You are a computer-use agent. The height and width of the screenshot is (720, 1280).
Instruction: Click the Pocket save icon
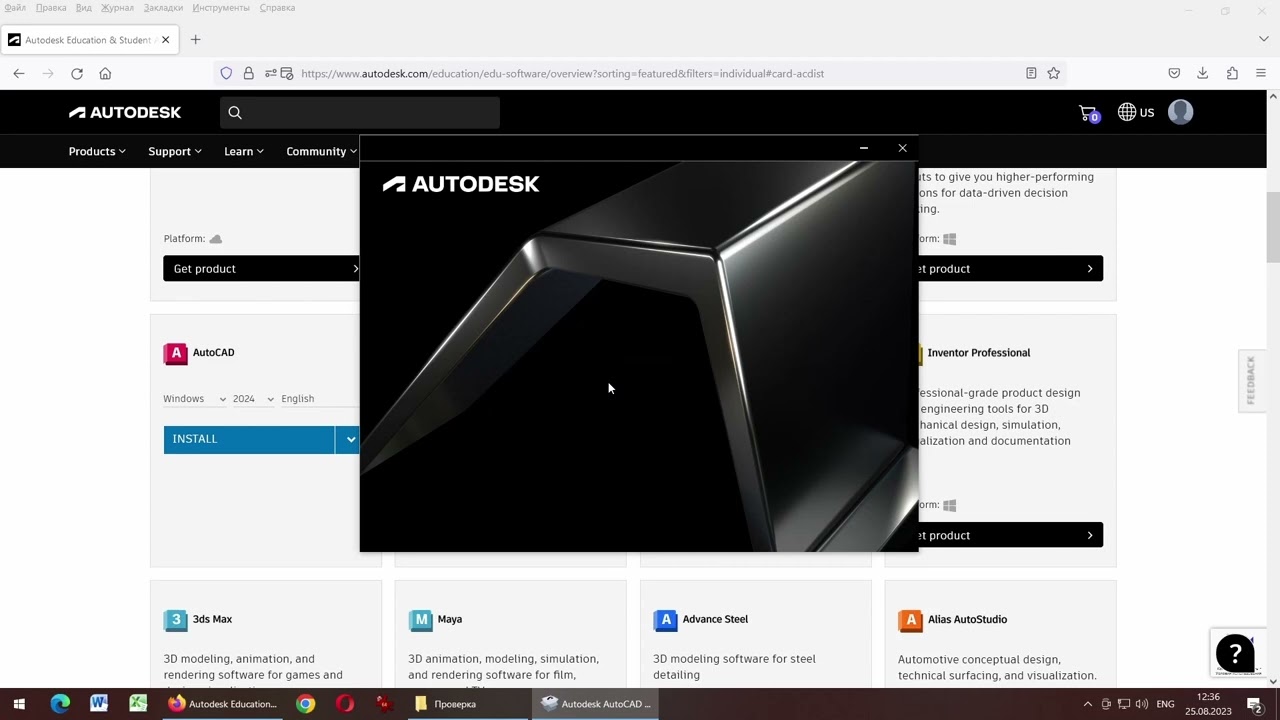[x=1175, y=73]
